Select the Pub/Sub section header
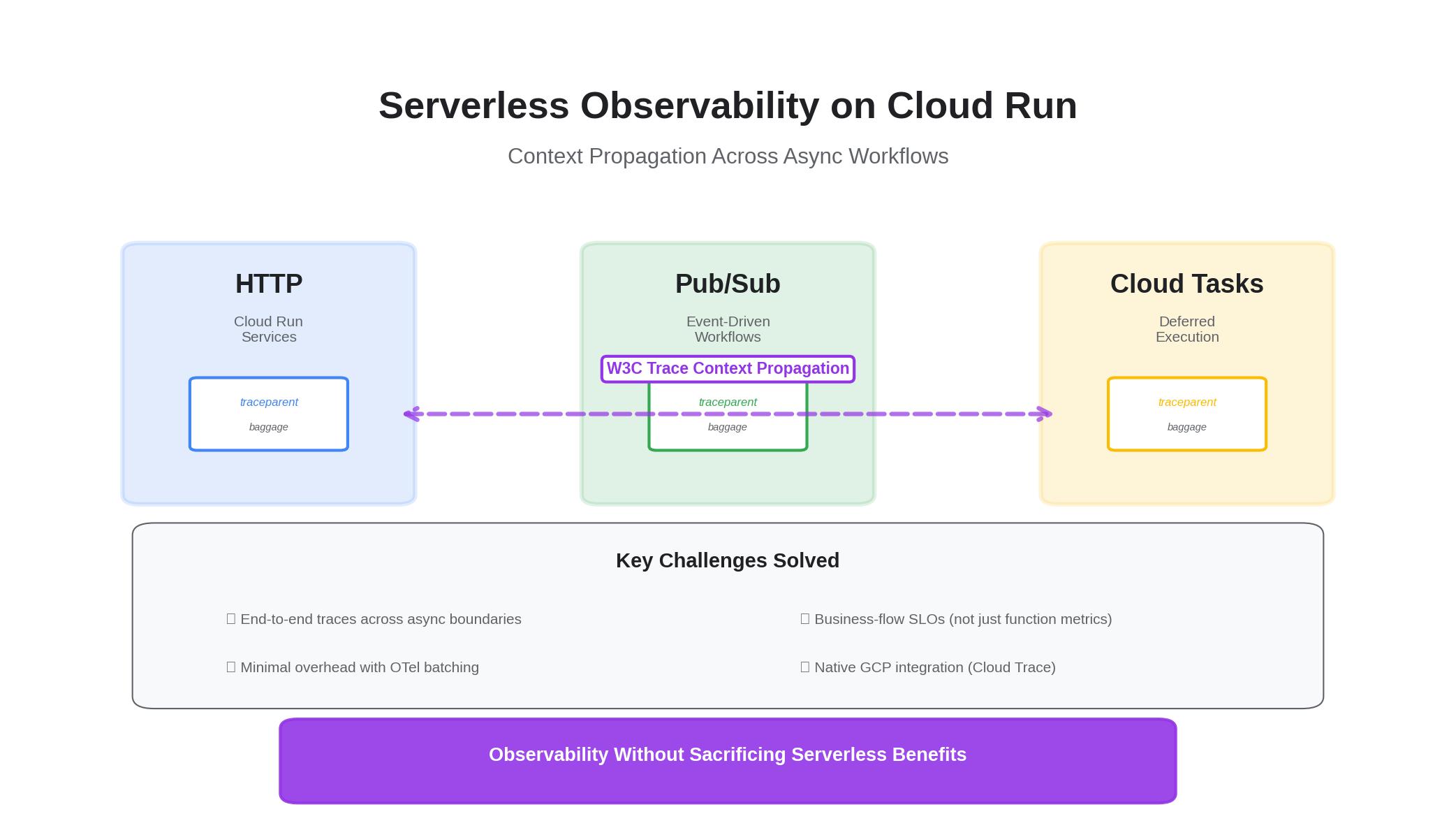Screen dimensions: 1456x828 click(x=727, y=284)
